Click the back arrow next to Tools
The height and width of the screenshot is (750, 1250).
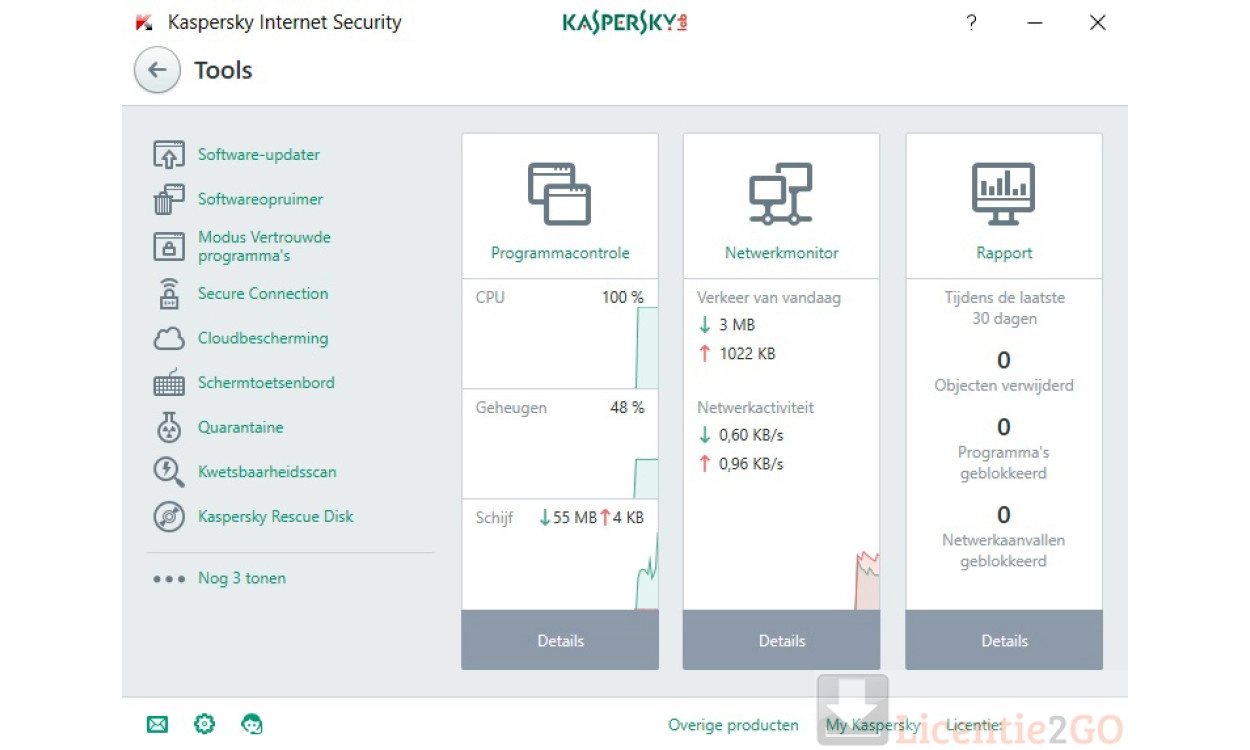pos(157,70)
